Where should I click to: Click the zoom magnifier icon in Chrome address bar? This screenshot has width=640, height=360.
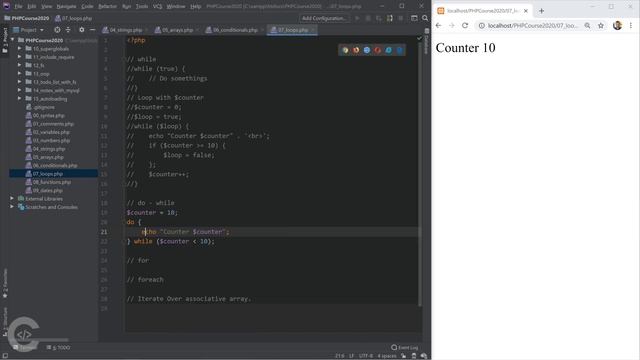point(587,25)
